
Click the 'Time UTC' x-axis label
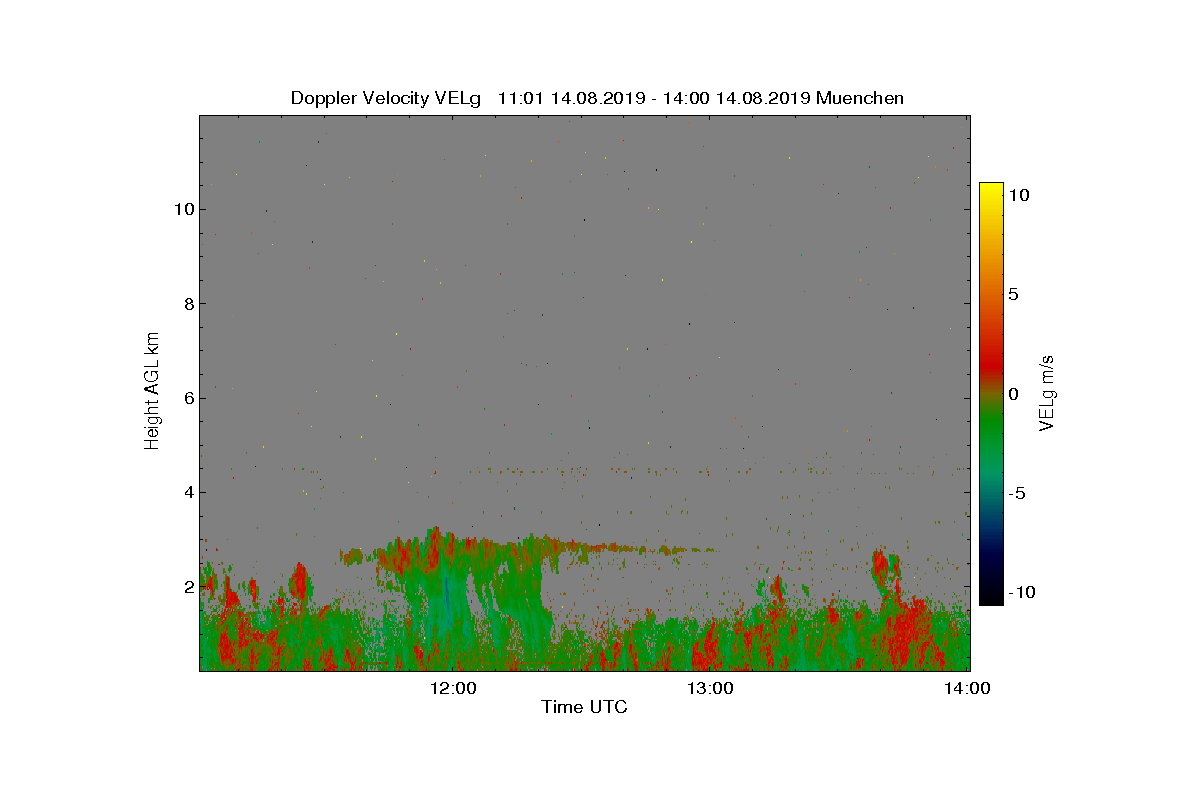pos(584,708)
